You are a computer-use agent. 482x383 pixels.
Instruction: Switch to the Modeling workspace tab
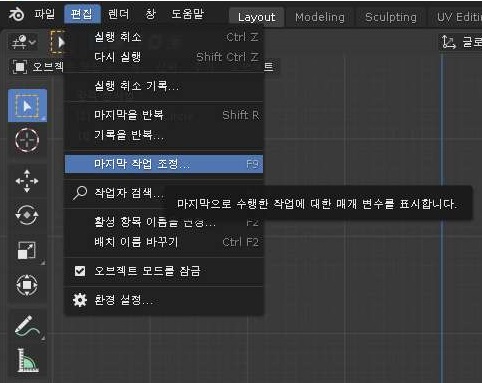point(320,17)
